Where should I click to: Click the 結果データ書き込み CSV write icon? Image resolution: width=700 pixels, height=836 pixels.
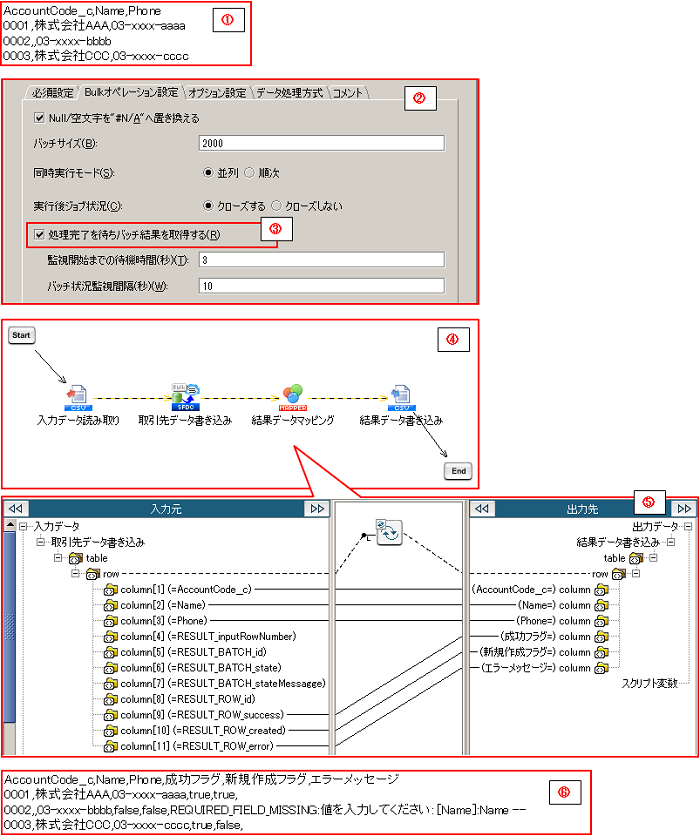tap(401, 398)
